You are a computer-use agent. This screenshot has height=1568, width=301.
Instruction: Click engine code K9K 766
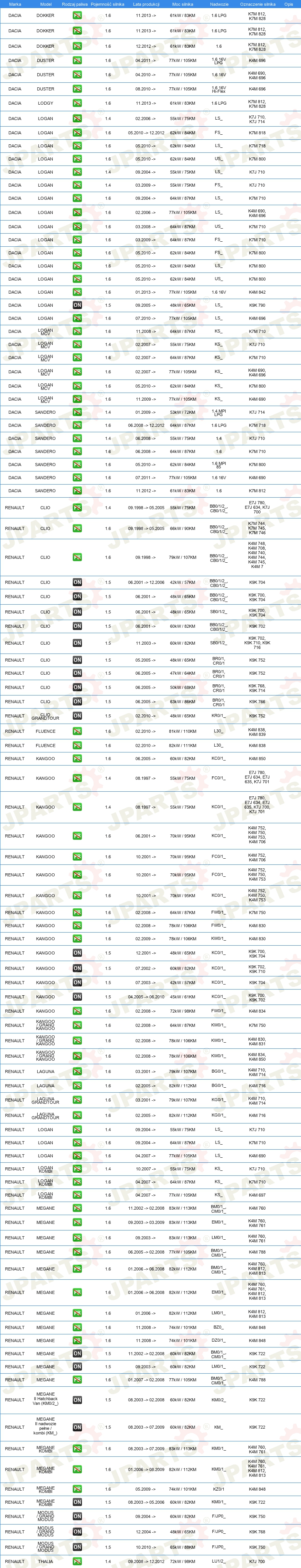(x=257, y=702)
